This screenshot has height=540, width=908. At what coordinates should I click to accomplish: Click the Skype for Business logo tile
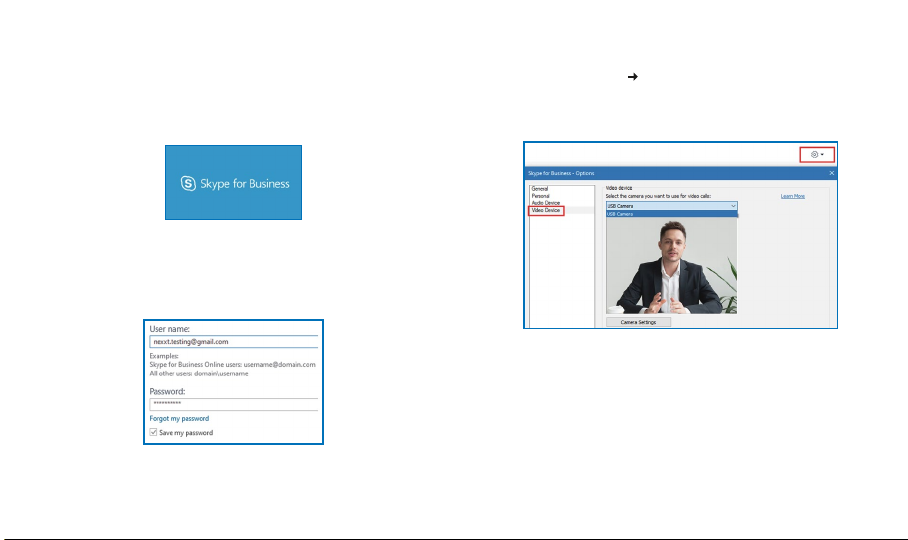(x=233, y=182)
